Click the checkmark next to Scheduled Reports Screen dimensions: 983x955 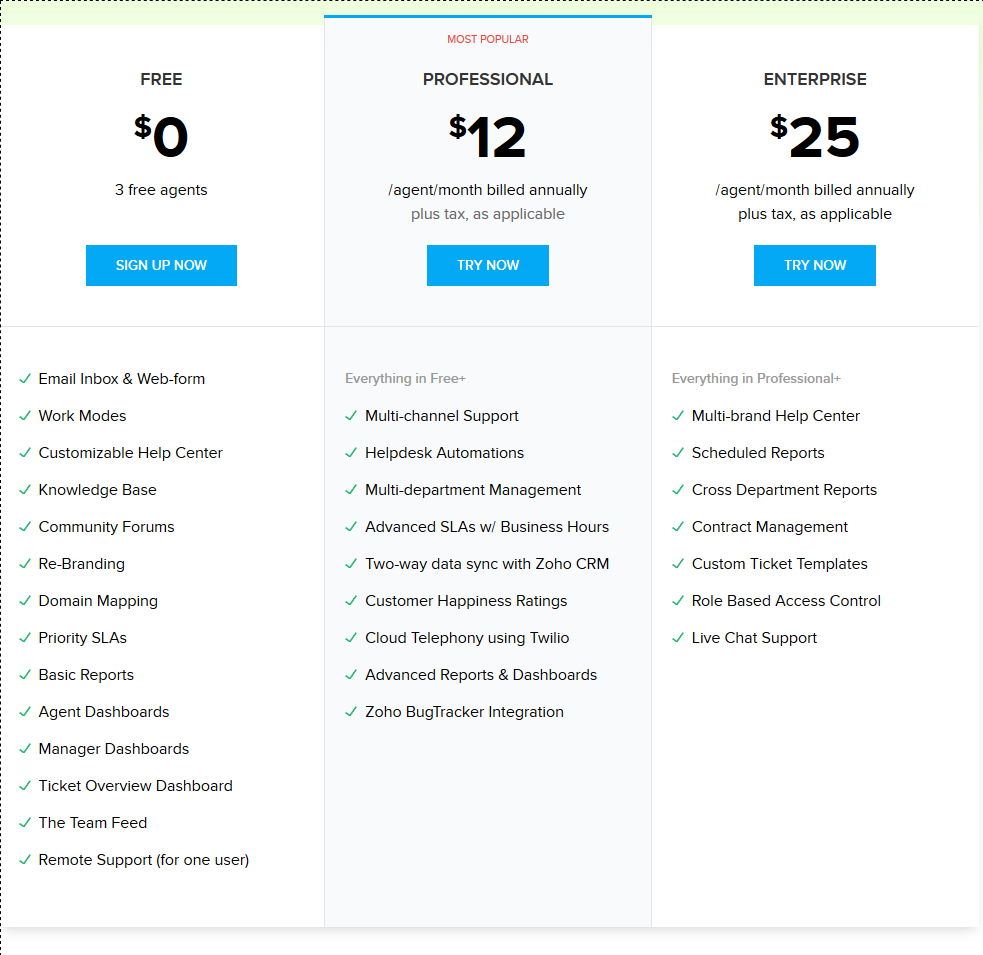(678, 453)
